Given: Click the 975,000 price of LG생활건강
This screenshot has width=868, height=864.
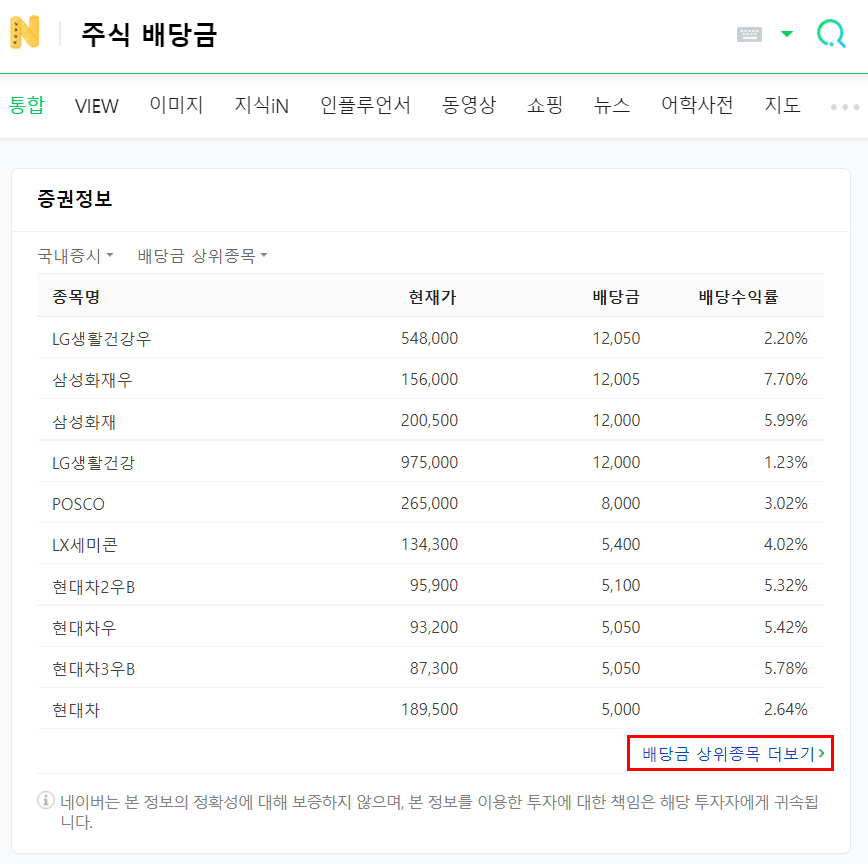Looking at the screenshot, I should (x=430, y=462).
